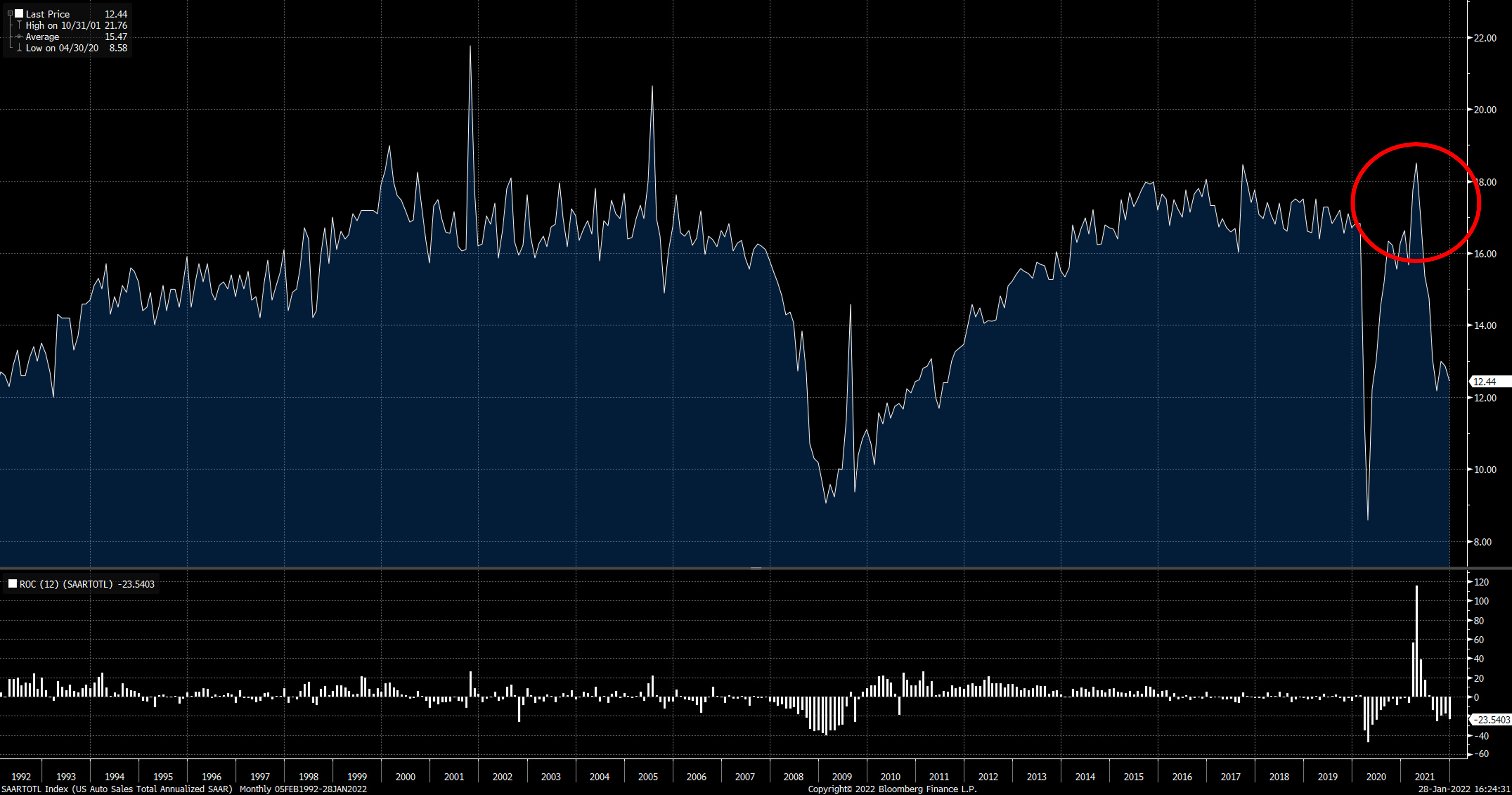The width and height of the screenshot is (1512, 795).
Task: Click the 2005 year label
Action: tap(648, 777)
